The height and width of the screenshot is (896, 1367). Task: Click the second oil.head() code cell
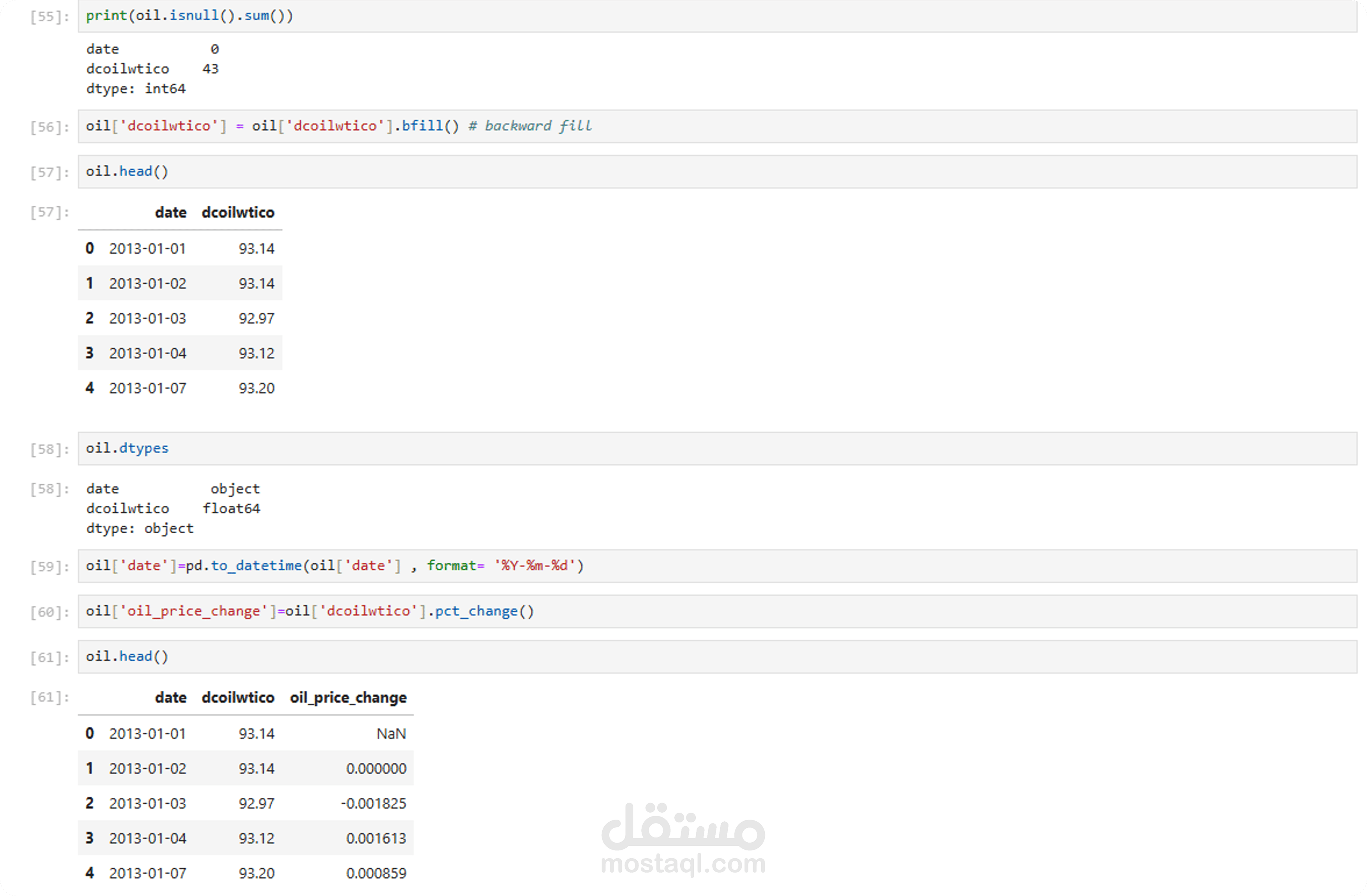click(717, 657)
